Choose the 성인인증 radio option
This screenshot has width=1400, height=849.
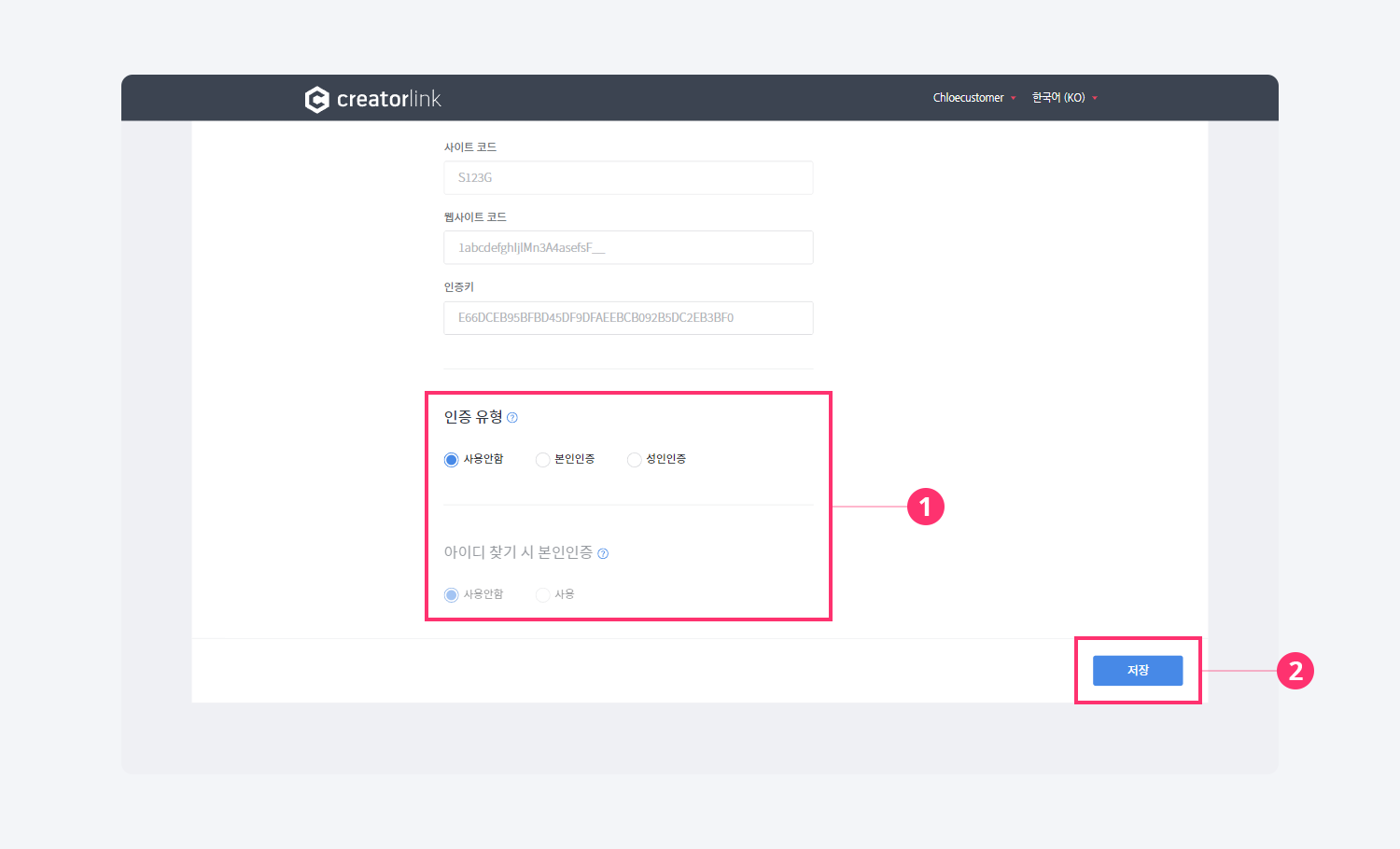tap(635, 460)
